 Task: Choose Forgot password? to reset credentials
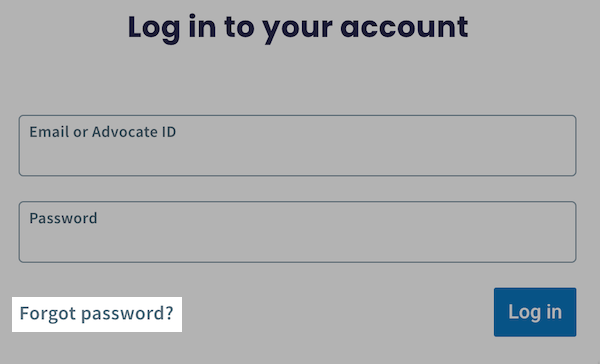pyautogui.click(x=96, y=314)
